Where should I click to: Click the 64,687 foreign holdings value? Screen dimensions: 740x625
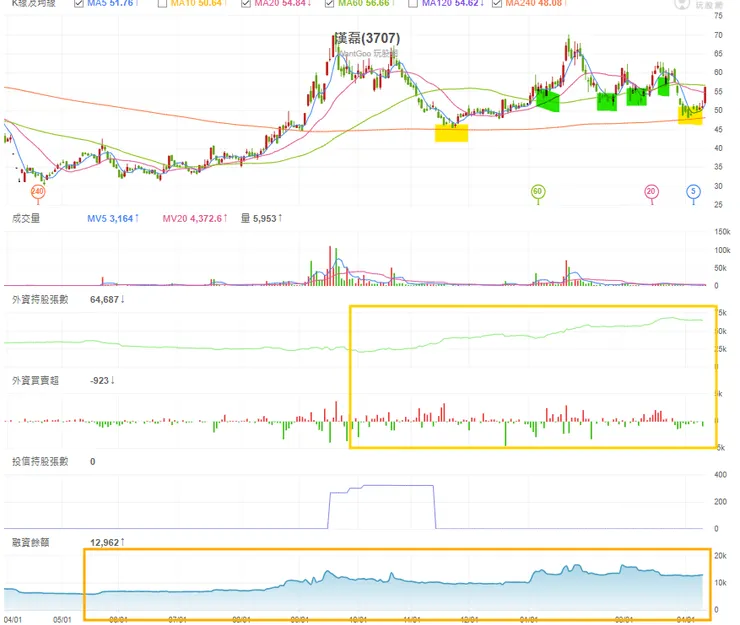107,300
